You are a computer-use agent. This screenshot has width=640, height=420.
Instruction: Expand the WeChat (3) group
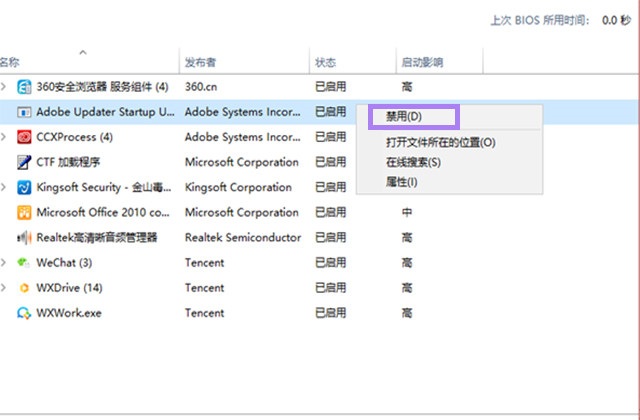5,263
